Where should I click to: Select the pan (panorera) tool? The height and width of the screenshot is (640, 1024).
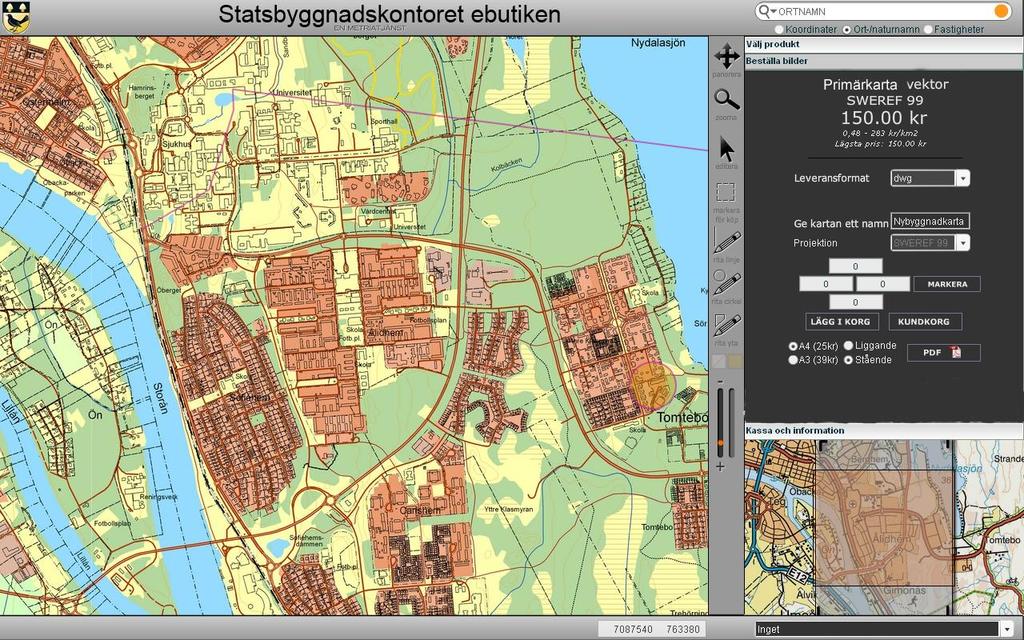click(x=726, y=56)
